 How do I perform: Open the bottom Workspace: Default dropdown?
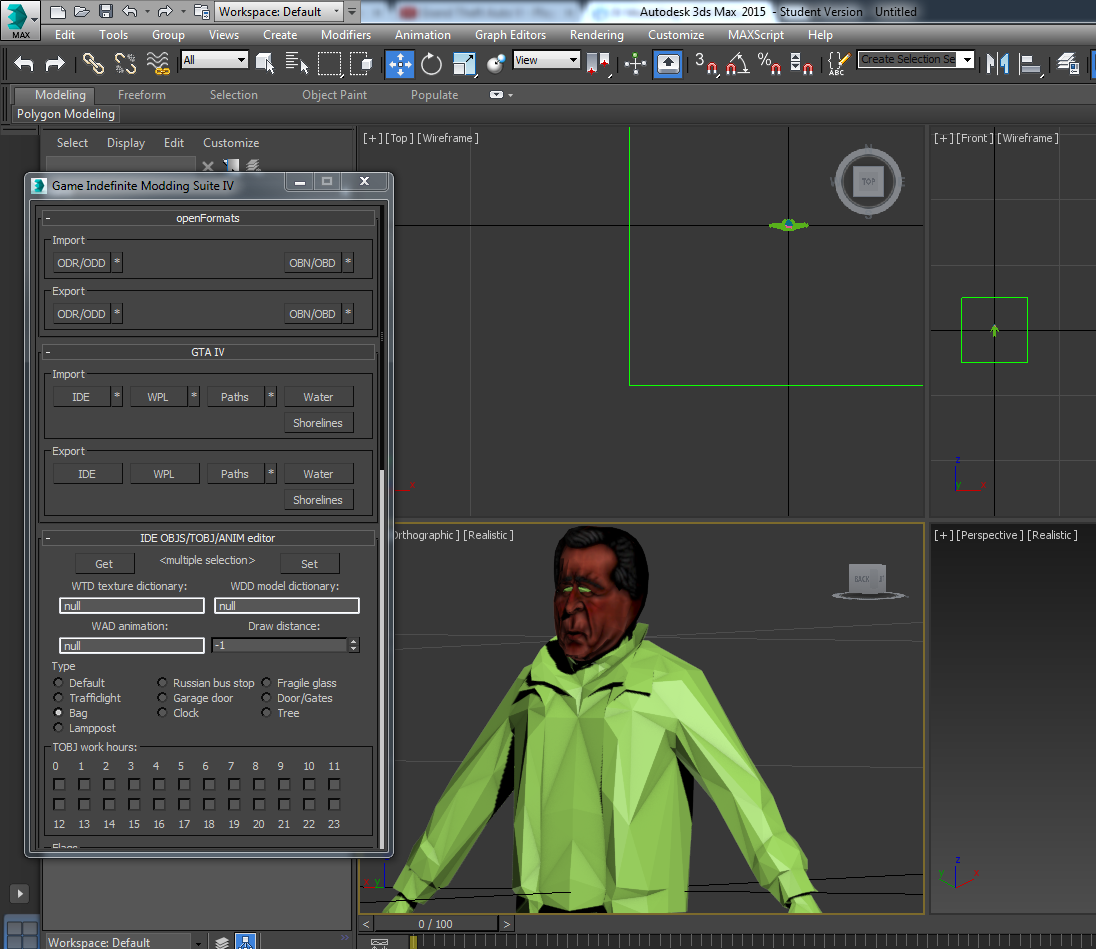(x=124, y=942)
